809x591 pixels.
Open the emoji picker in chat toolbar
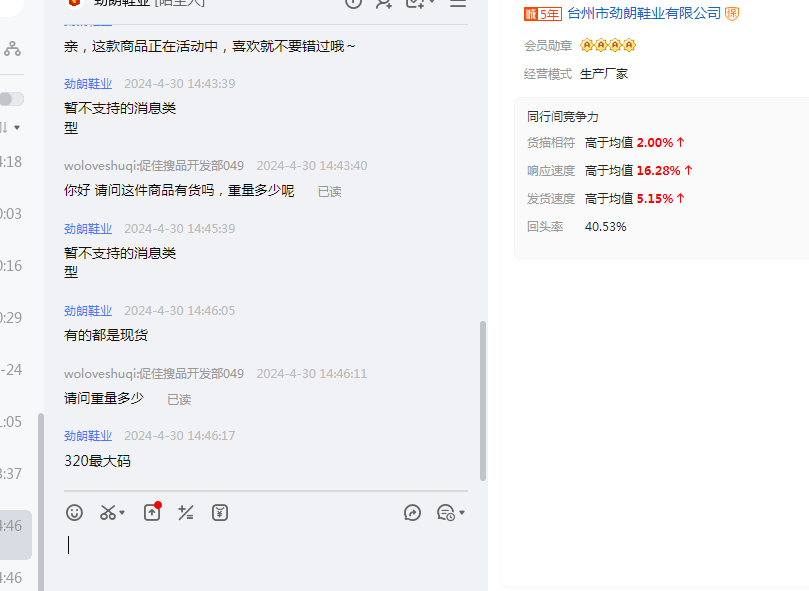click(74, 513)
